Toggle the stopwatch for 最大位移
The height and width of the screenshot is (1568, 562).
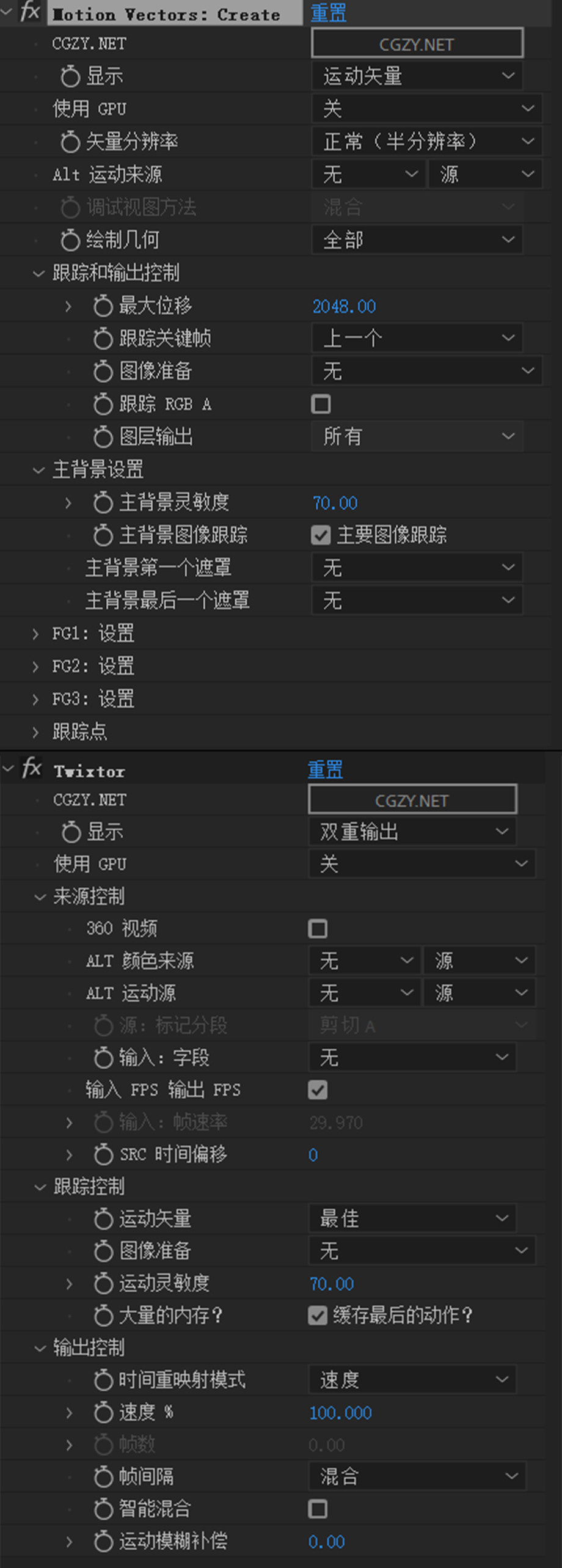pos(103,306)
